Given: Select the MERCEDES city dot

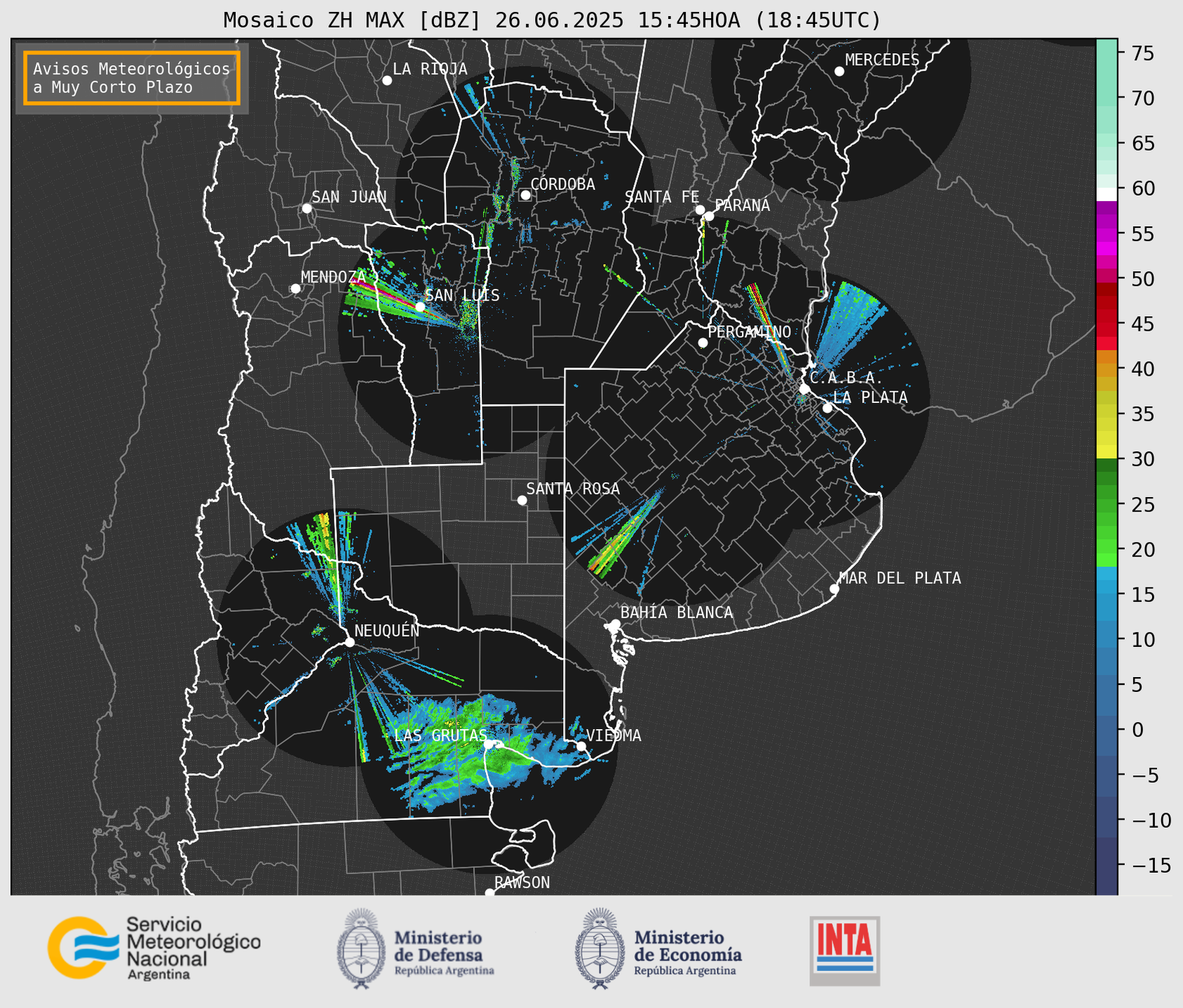Looking at the screenshot, I should pyautogui.click(x=839, y=71).
